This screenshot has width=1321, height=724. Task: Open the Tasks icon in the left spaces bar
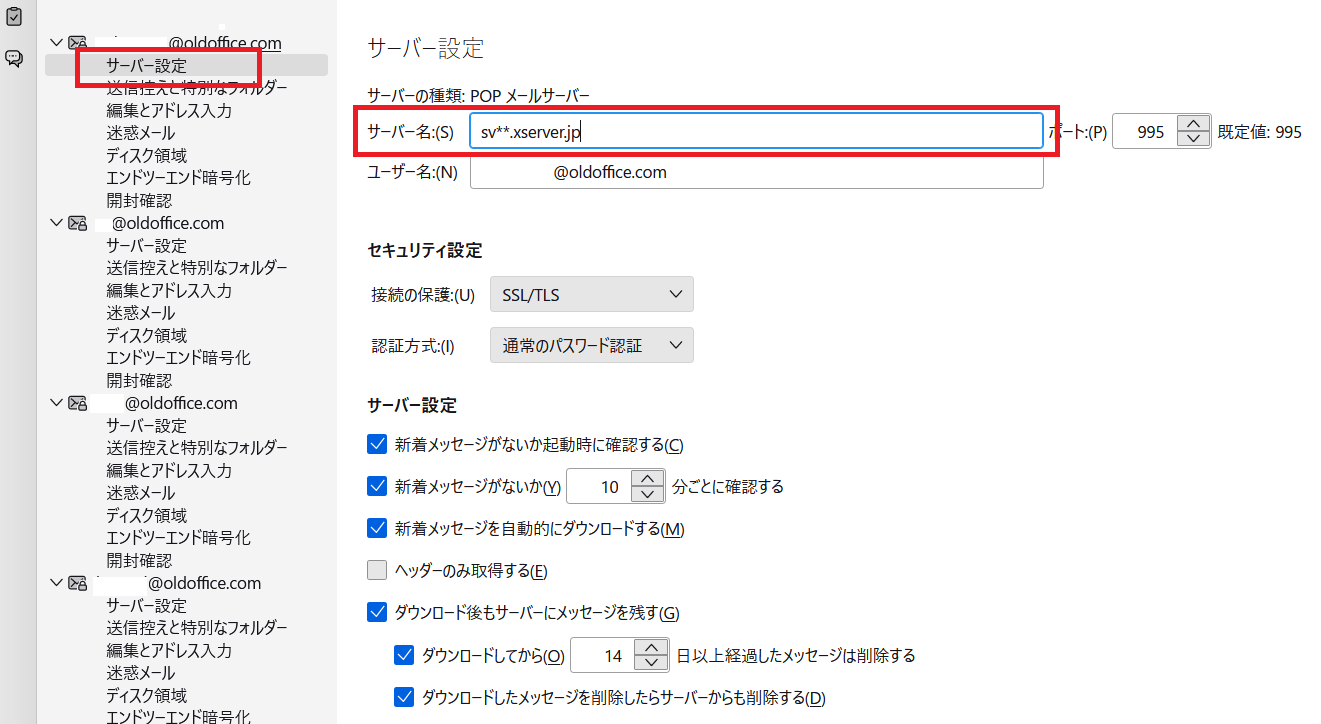(x=14, y=16)
